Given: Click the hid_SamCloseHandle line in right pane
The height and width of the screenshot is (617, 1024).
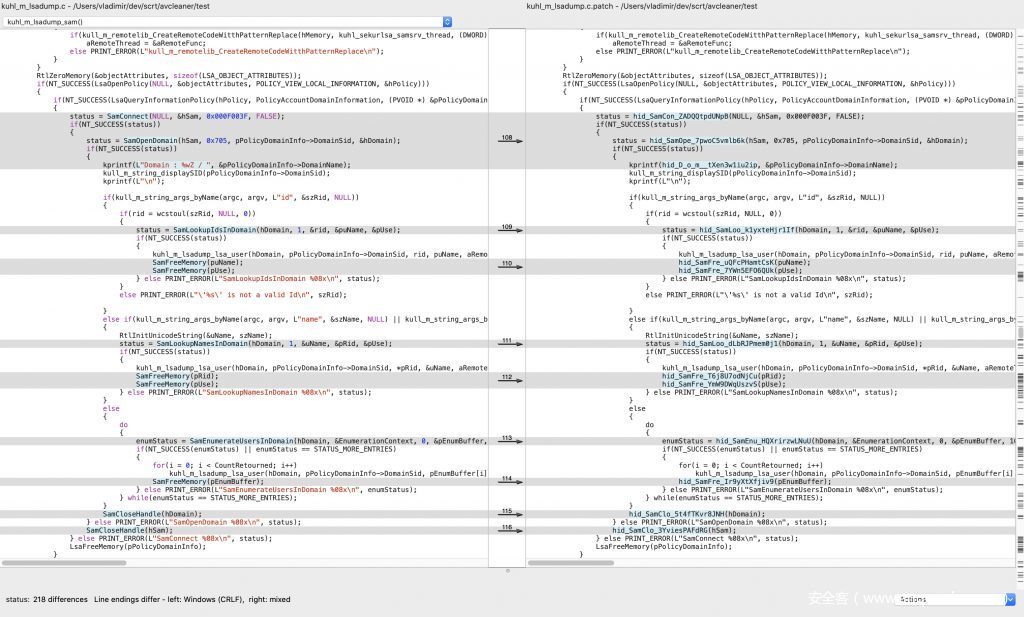Looking at the screenshot, I should (x=682, y=514).
